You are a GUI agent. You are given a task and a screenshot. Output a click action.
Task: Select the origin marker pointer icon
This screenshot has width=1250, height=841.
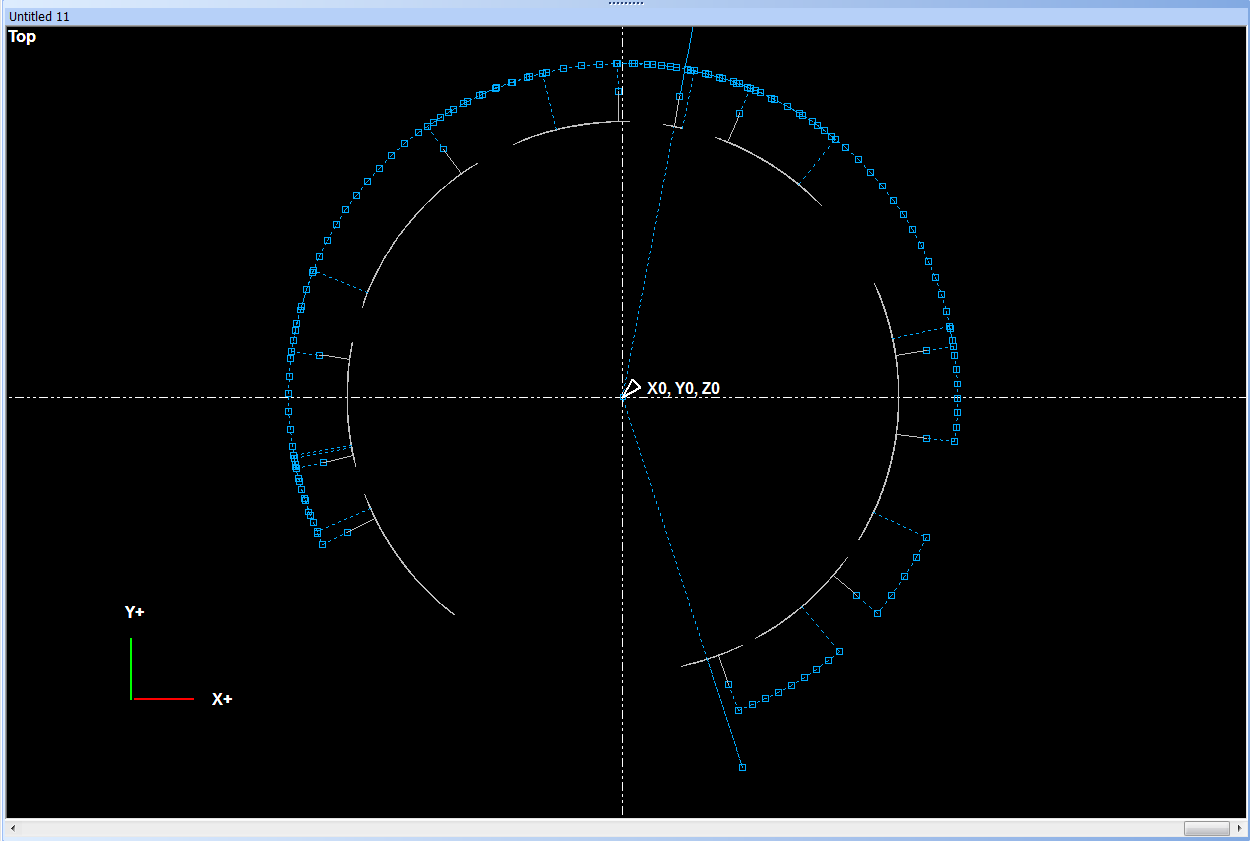(x=631, y=389)
